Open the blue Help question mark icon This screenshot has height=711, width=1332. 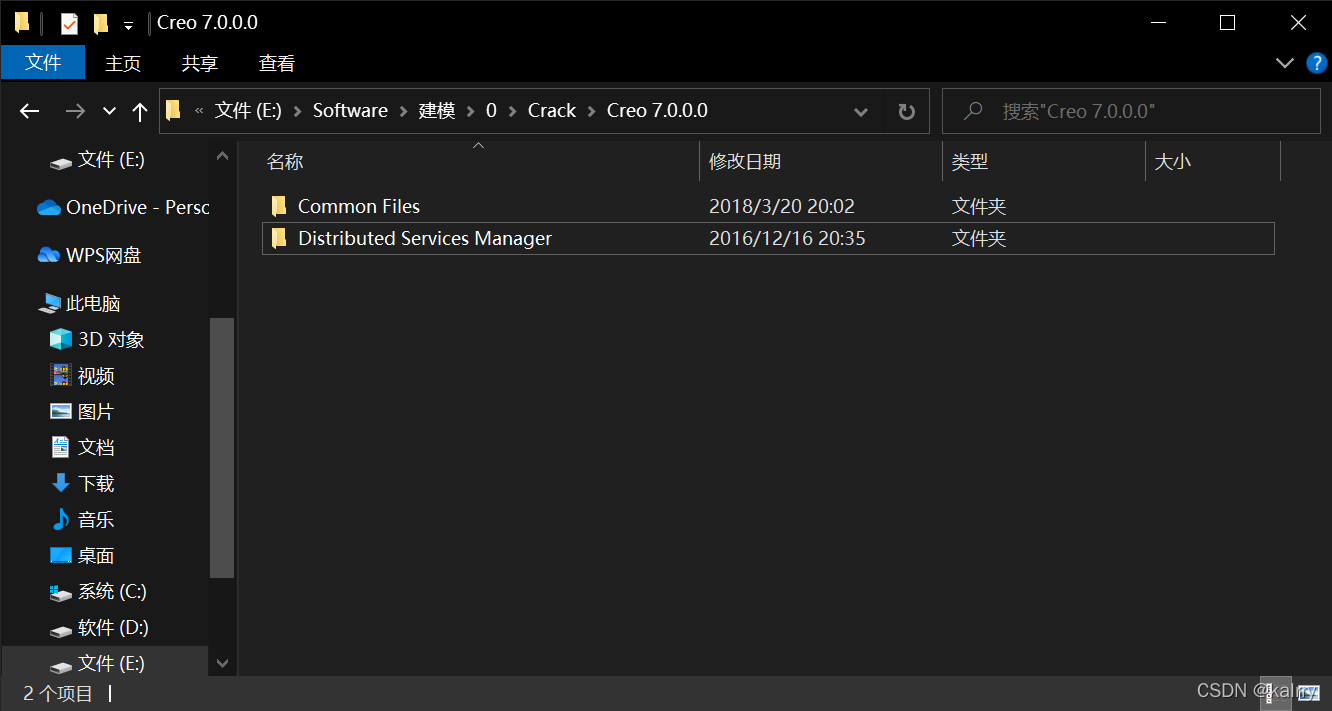(1317, 63)
